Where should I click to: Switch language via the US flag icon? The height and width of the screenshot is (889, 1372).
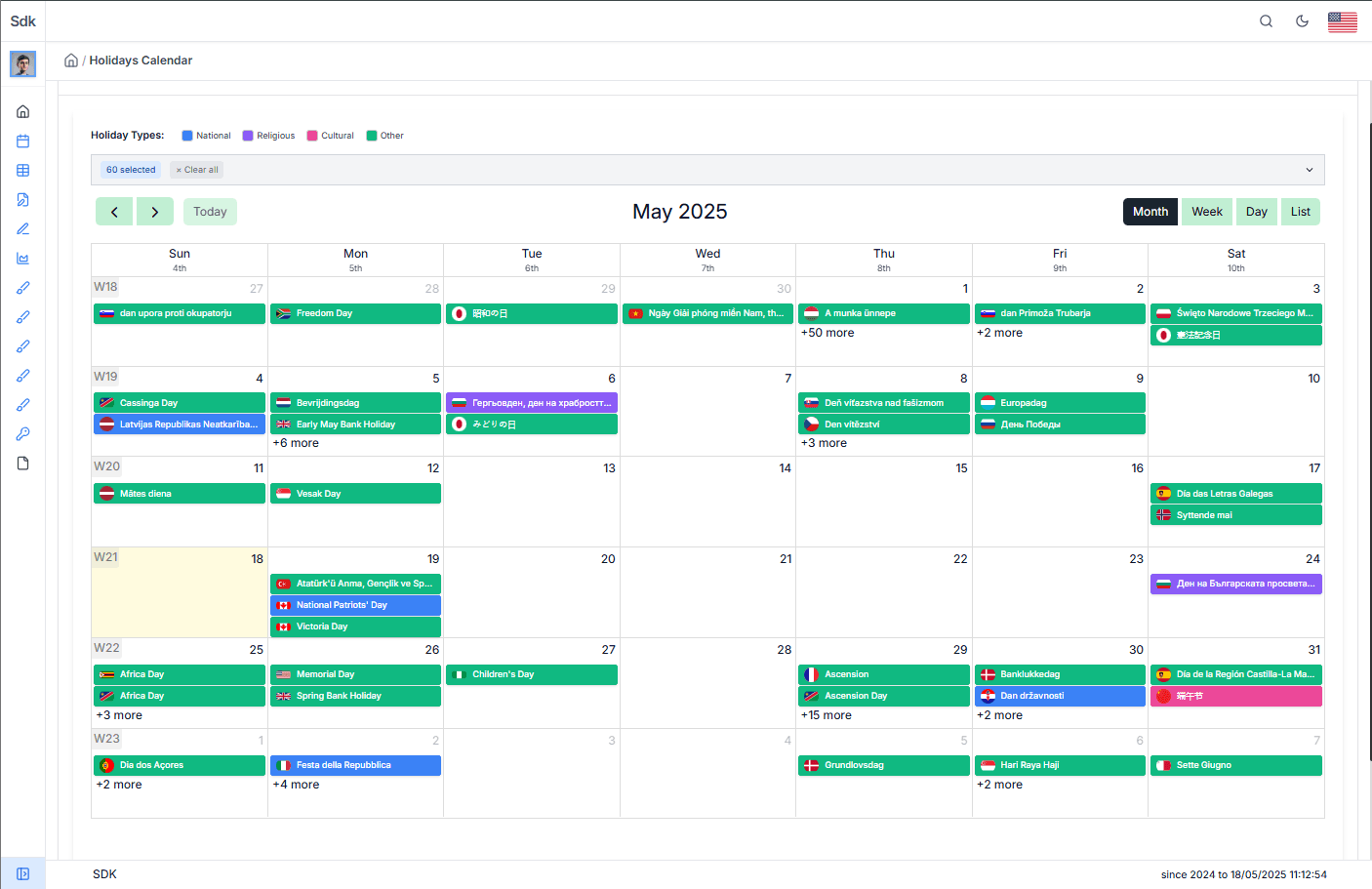point(1343,20)
